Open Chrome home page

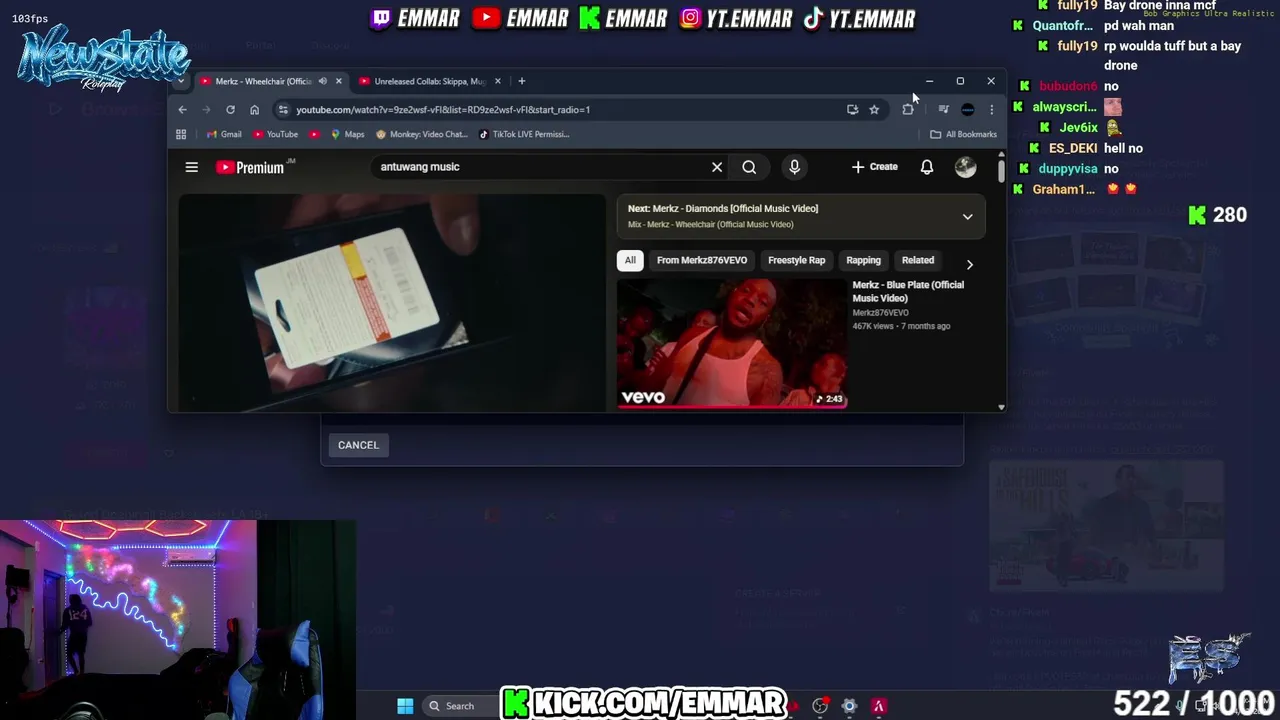click(255, 110)
